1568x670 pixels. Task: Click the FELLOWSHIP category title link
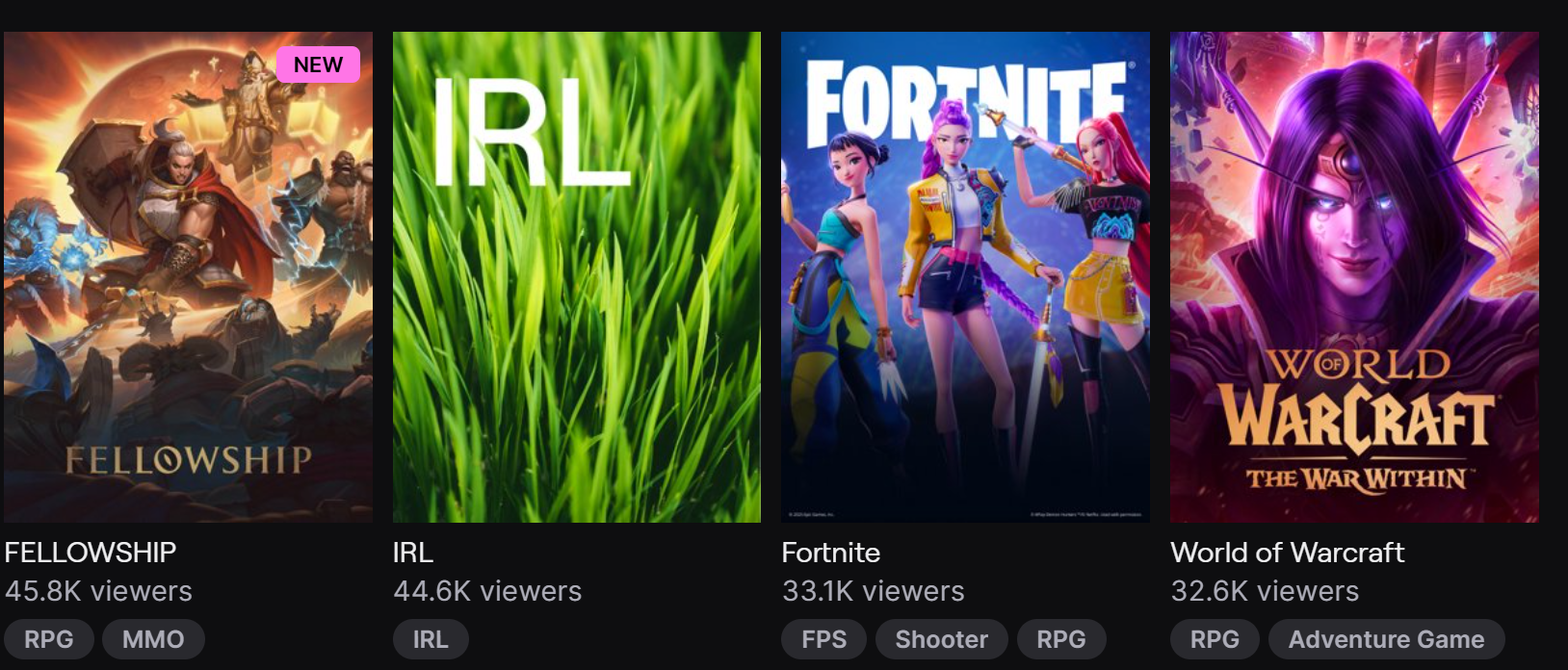coord(91,553)
